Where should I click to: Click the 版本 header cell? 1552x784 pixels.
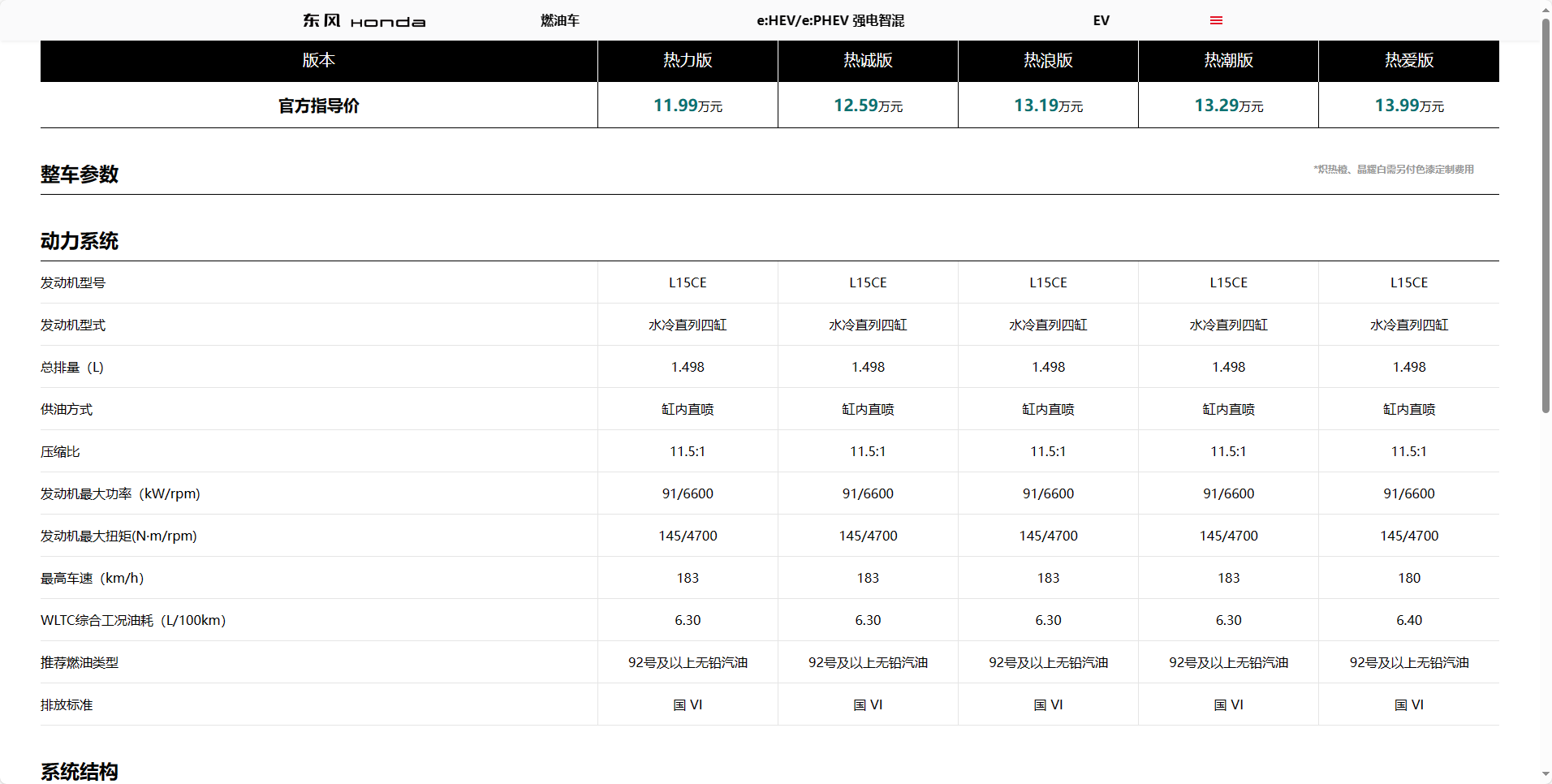click(318, 61)
